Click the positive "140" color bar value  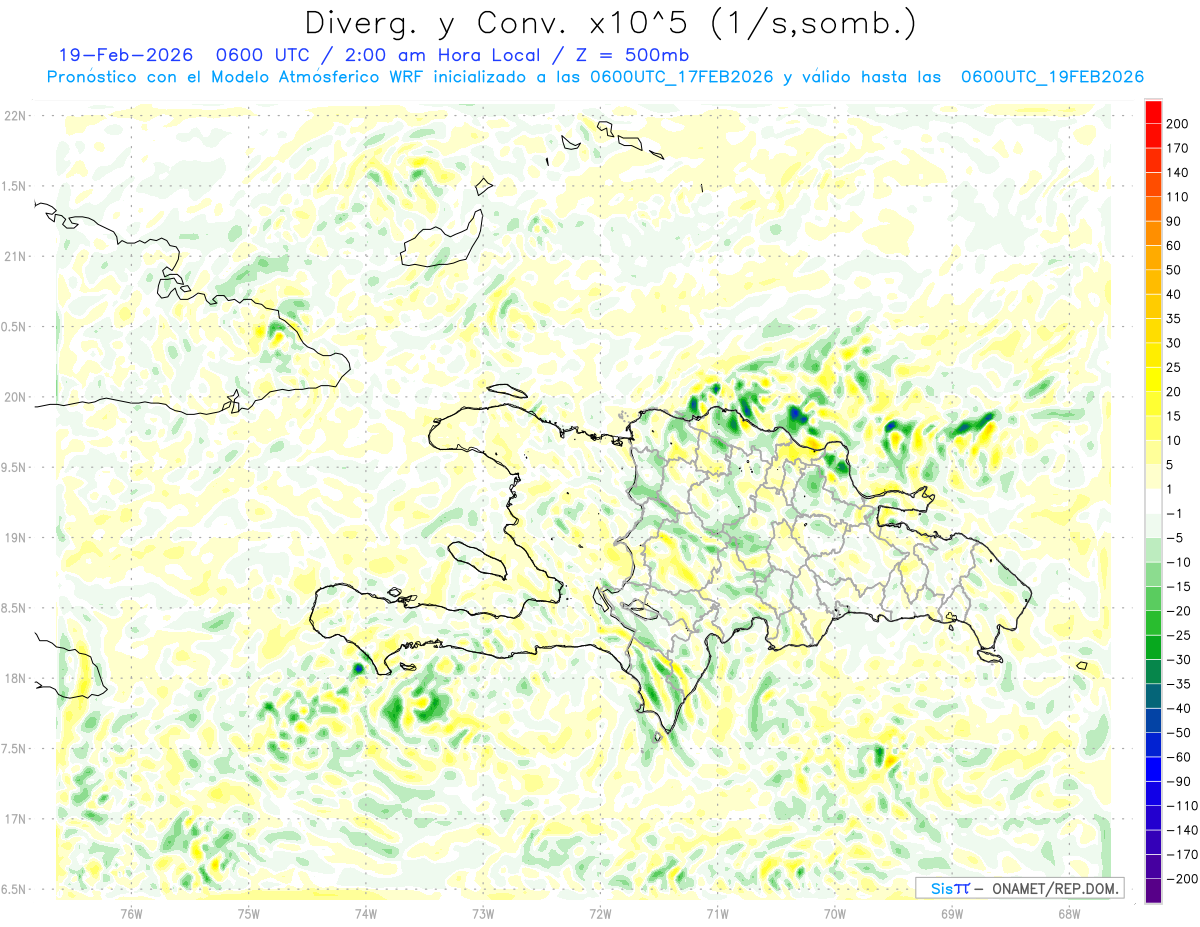point(1177,172)
